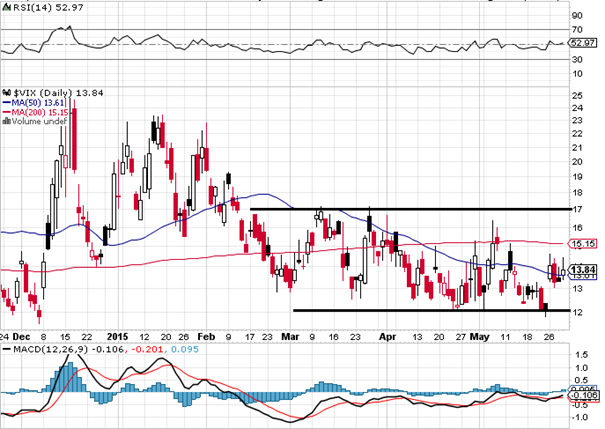The image size is (605, 429).
Task: Click the Volume undef legend label
Action: pos(40,122)
